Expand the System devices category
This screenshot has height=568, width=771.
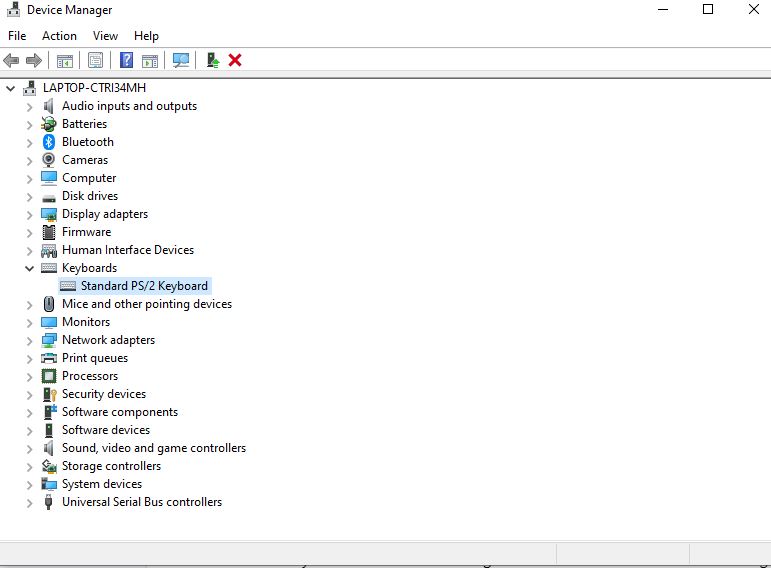point(30,484)
